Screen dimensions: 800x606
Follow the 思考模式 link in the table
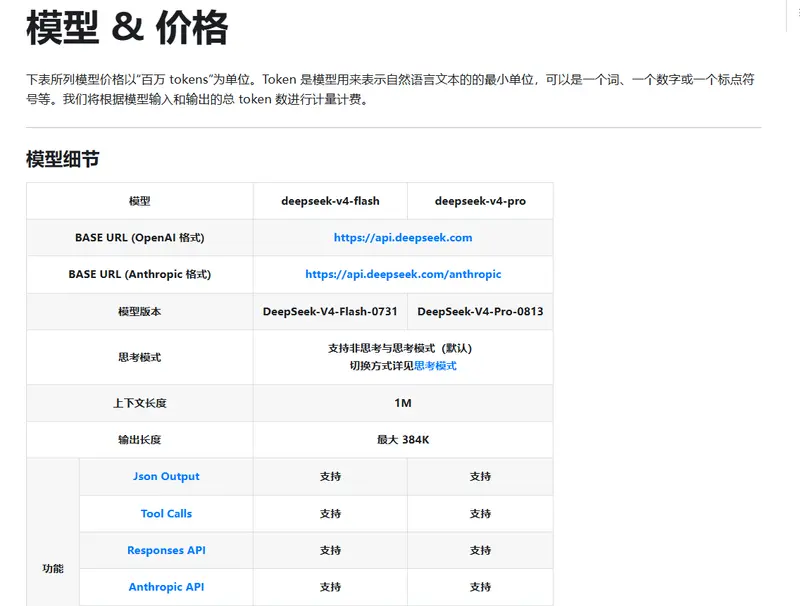coord(435,366)
